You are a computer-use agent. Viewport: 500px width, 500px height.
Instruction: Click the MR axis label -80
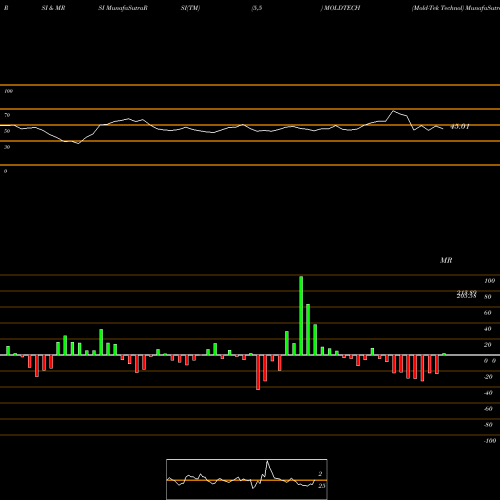tap(488, 425)
